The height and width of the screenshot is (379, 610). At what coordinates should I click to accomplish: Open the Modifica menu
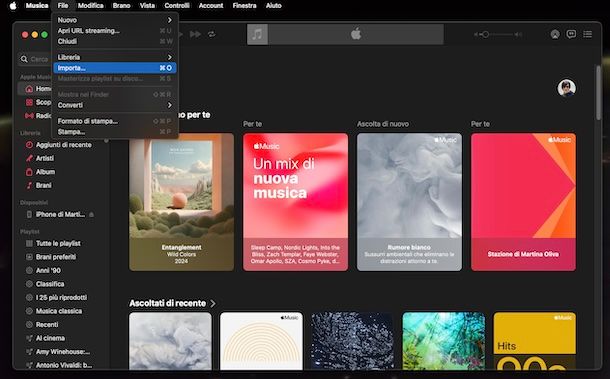coord(91,6)
